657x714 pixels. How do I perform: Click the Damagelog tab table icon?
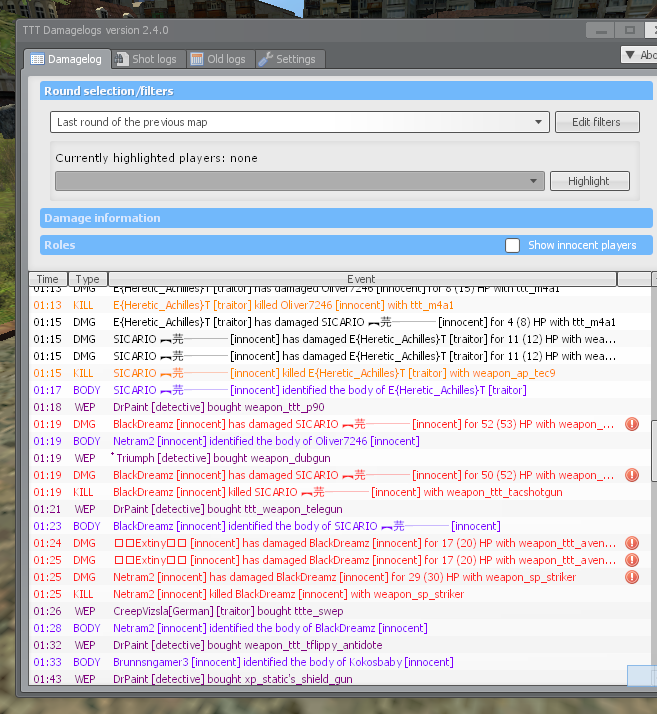click(37, 60)
